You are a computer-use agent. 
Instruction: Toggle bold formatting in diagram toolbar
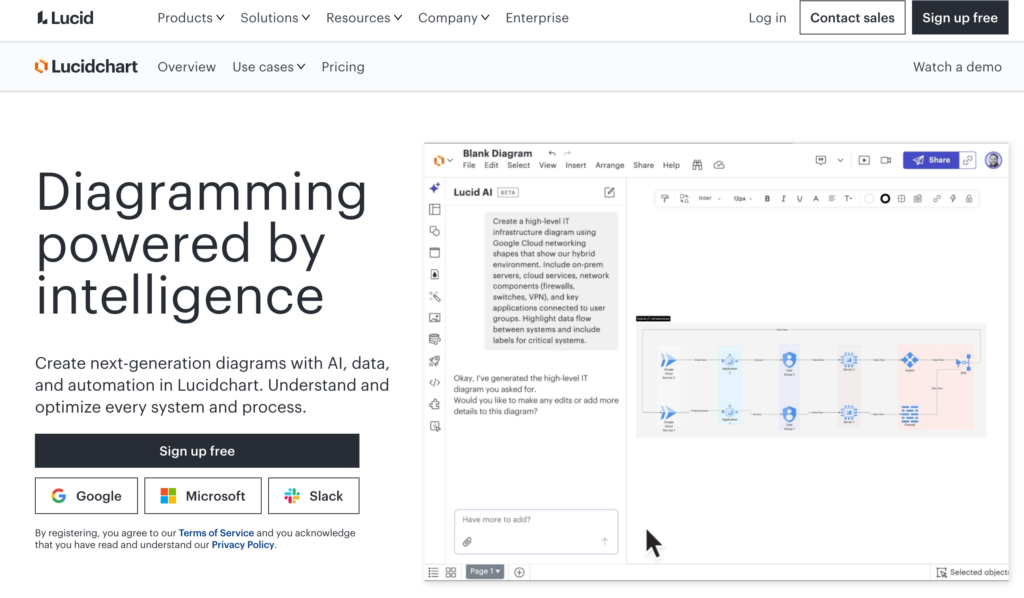pos(767,198)
